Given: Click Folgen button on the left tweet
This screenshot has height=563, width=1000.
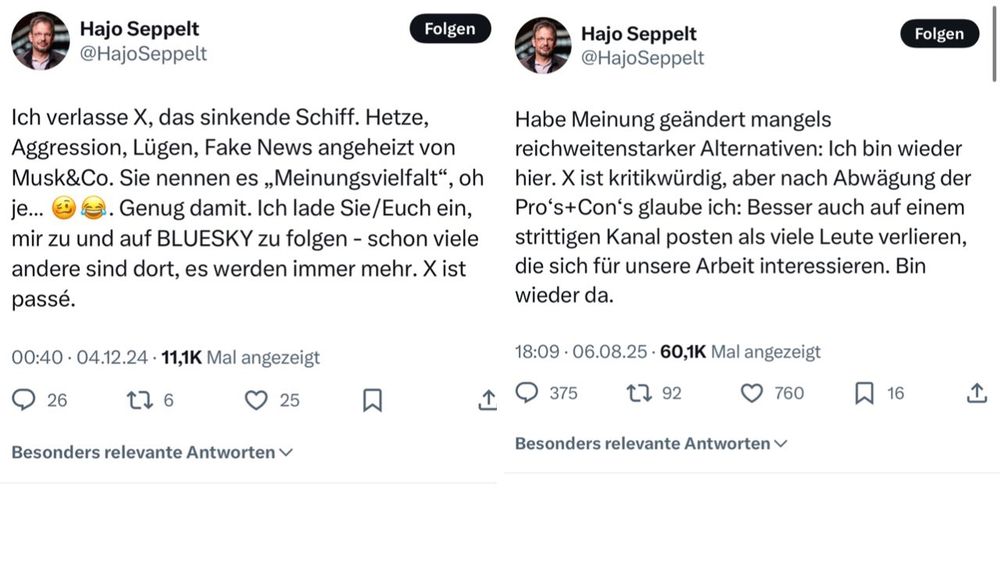Looking at the screenshot, I should (450, 29).
